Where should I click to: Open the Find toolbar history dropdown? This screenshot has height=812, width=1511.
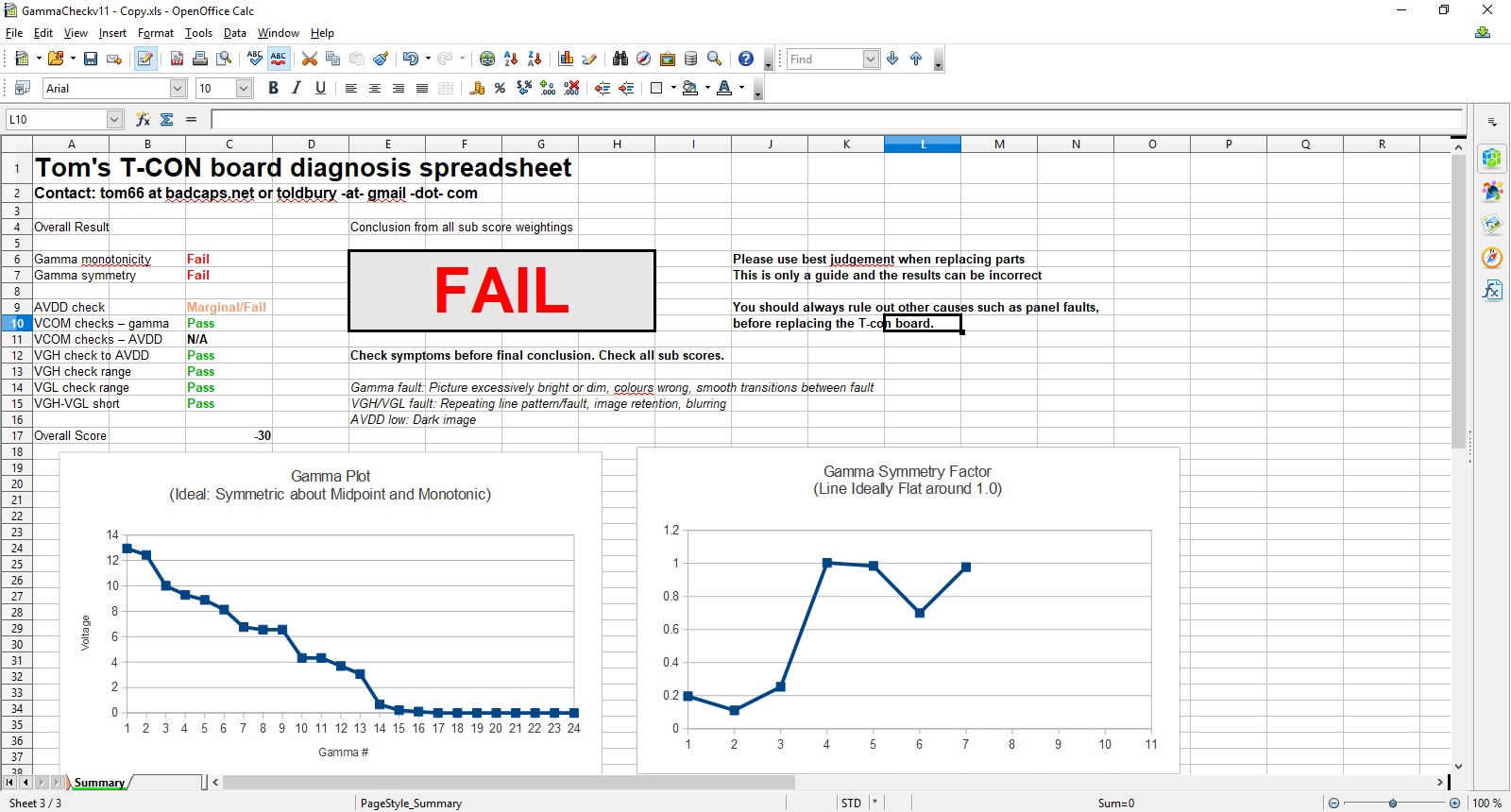(x=871, y=59)
